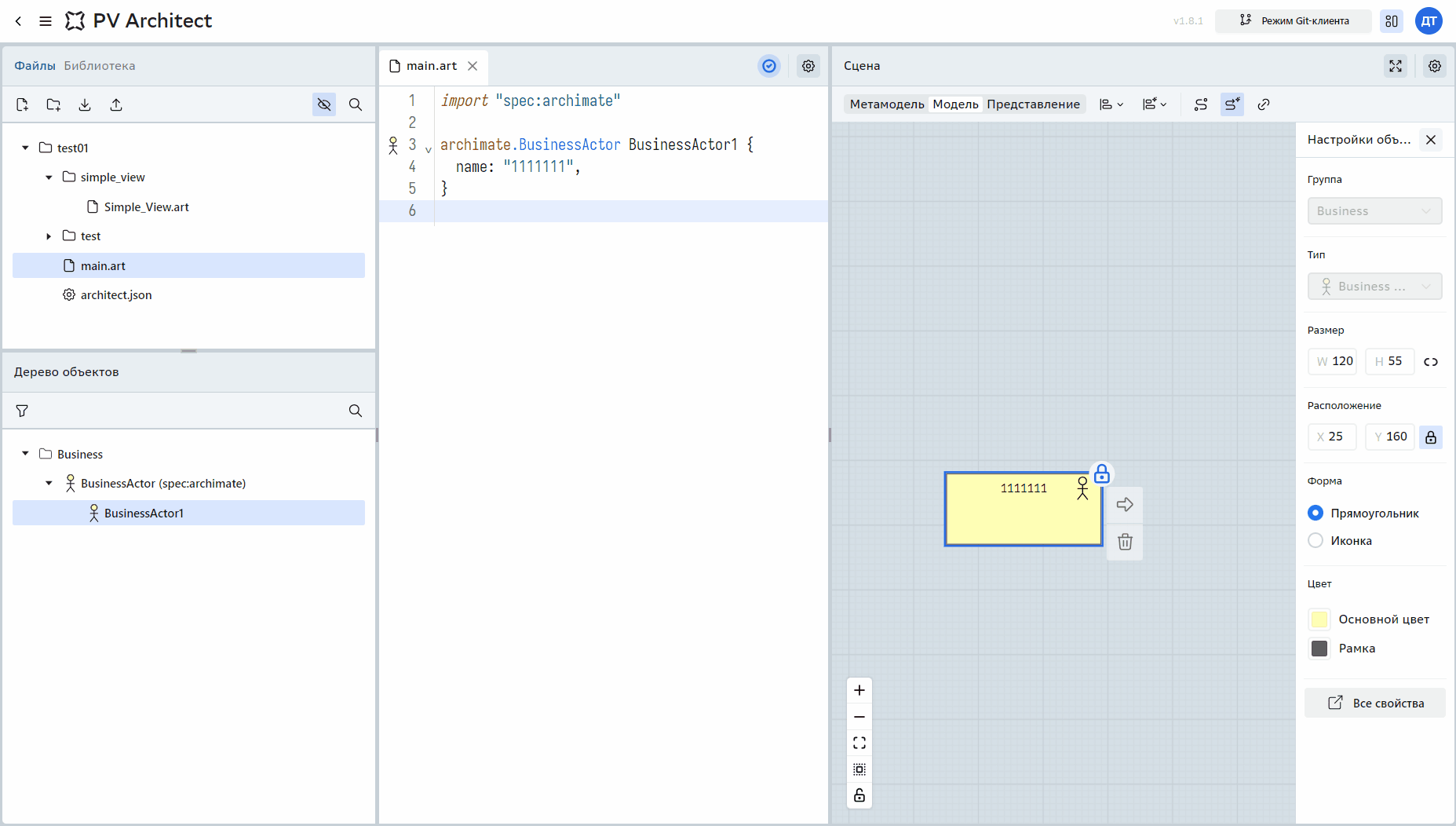Open the ДТ user avatar menu
The width and height of the screenshot is (1456, 826).
tap(1429, 21)
